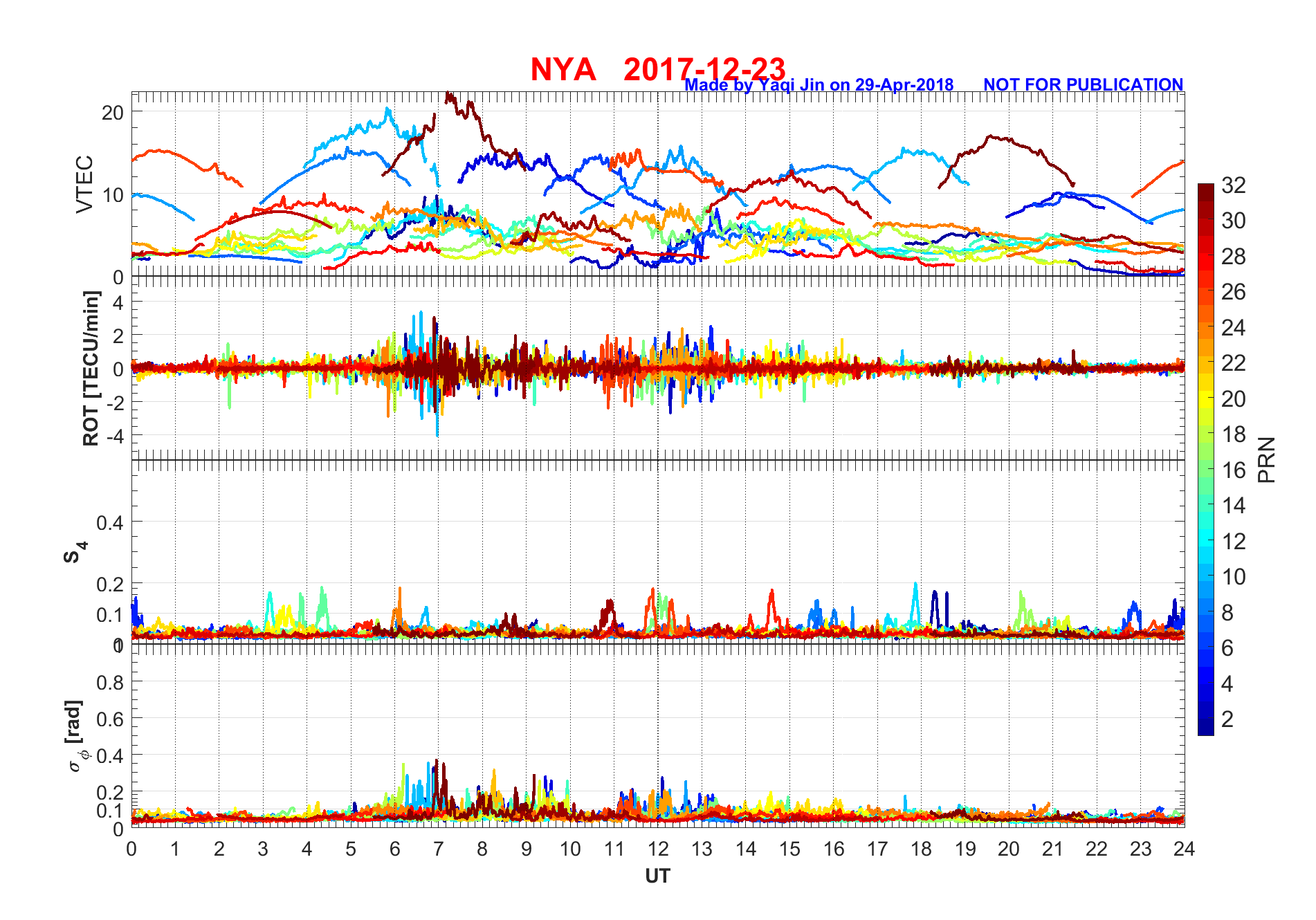Screen dimensions: 1316x920
Task: Click the NOT FOR PUBLICATION notice
Action: 1084,85
